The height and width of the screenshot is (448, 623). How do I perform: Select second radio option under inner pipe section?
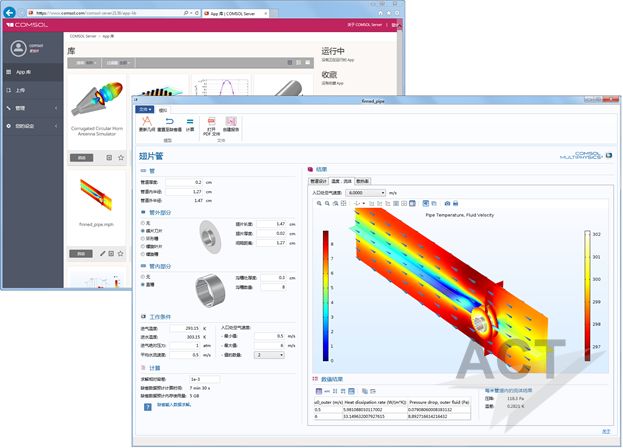point(143,285)
